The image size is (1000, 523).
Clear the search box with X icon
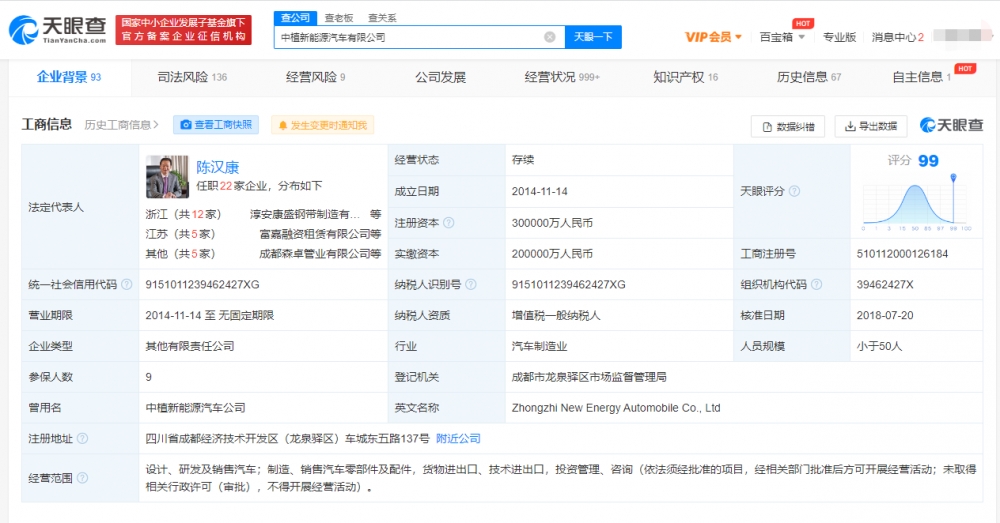(x=550, y=37)
